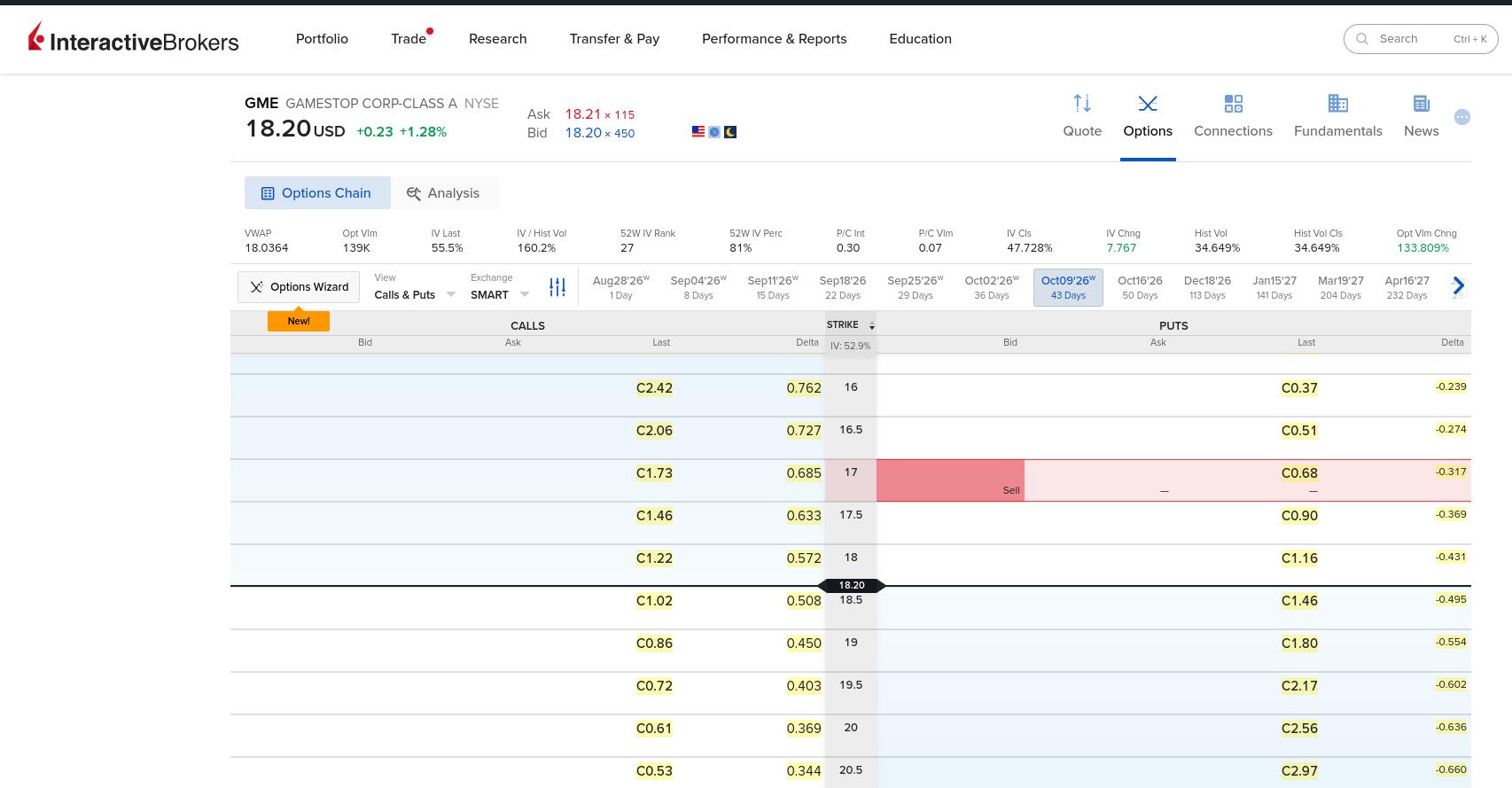The image size is (1512, 788).
Task: Select the Oct09'26 43 Days expiration
Action: [1068, 287]
